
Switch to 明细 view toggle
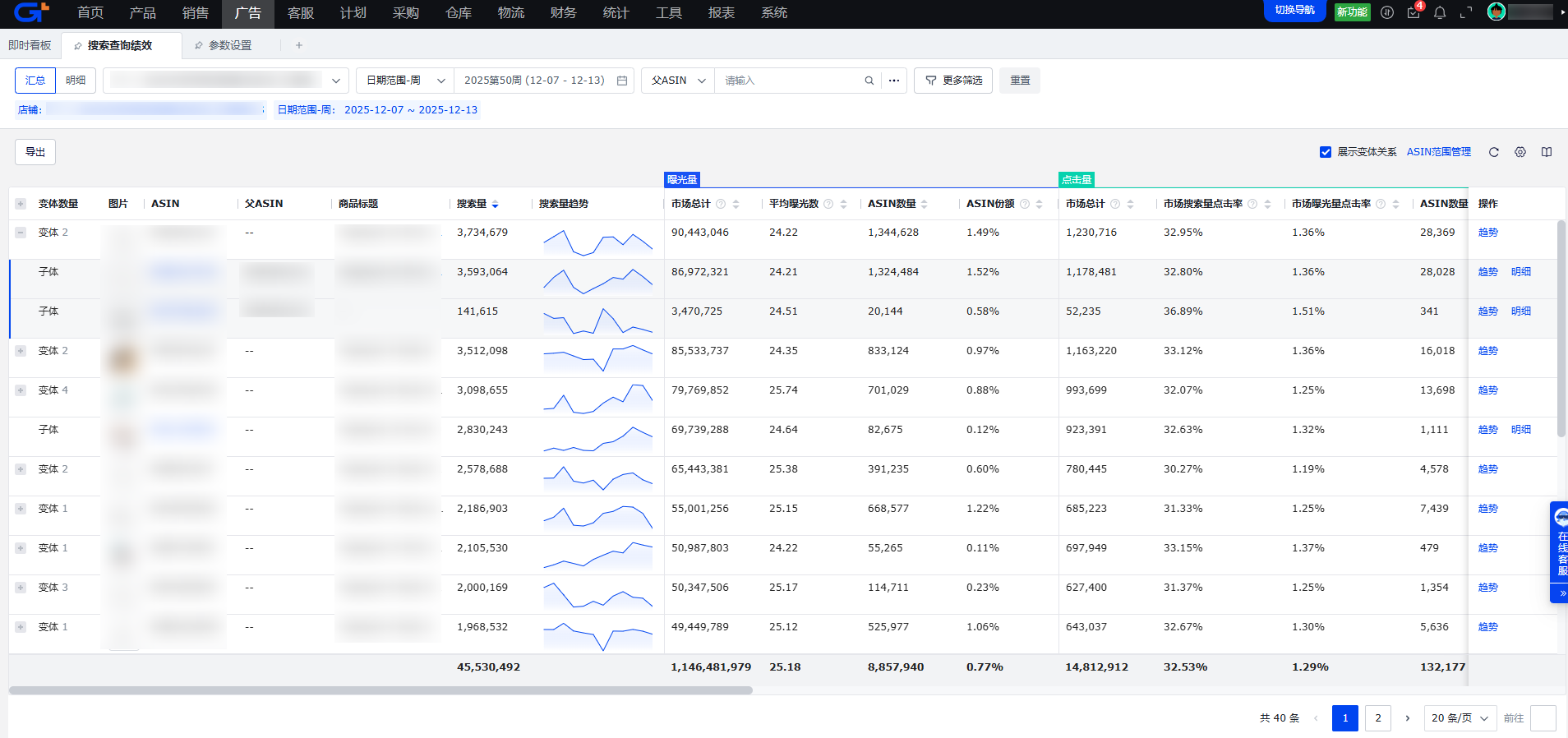coord(76,81)
